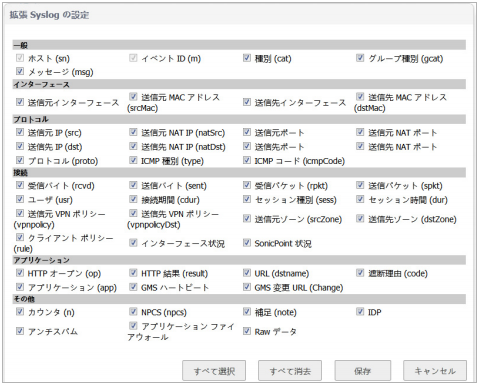This screenshot has height=387, width=479.
Task: Toggle the 送信元 IP (src) checkbox
Action: click(20, 132)
